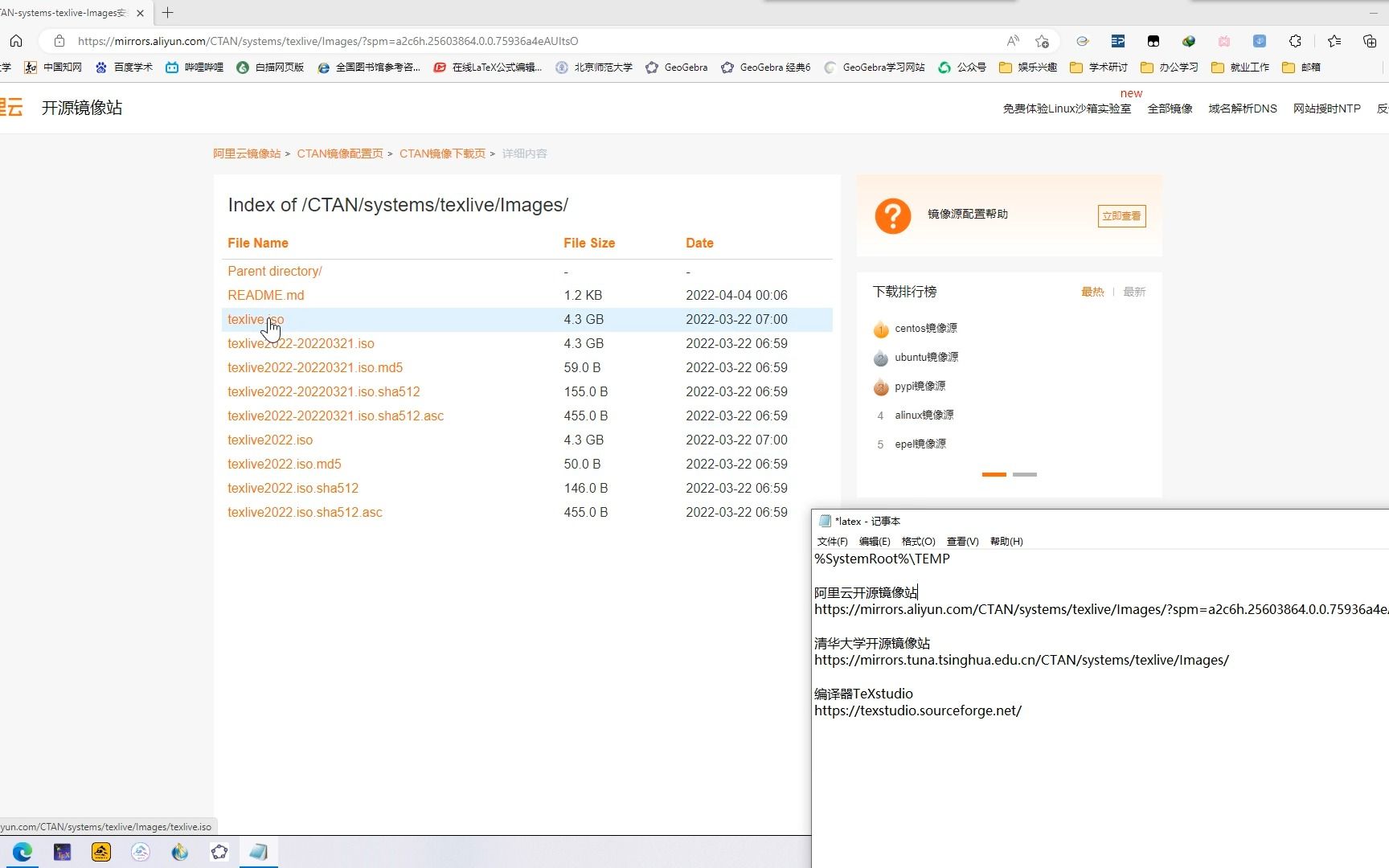This screenshot has width=1389, height=868.
Task: Open GeoGebra from the taskbar
Action: [x=219, y=852]
